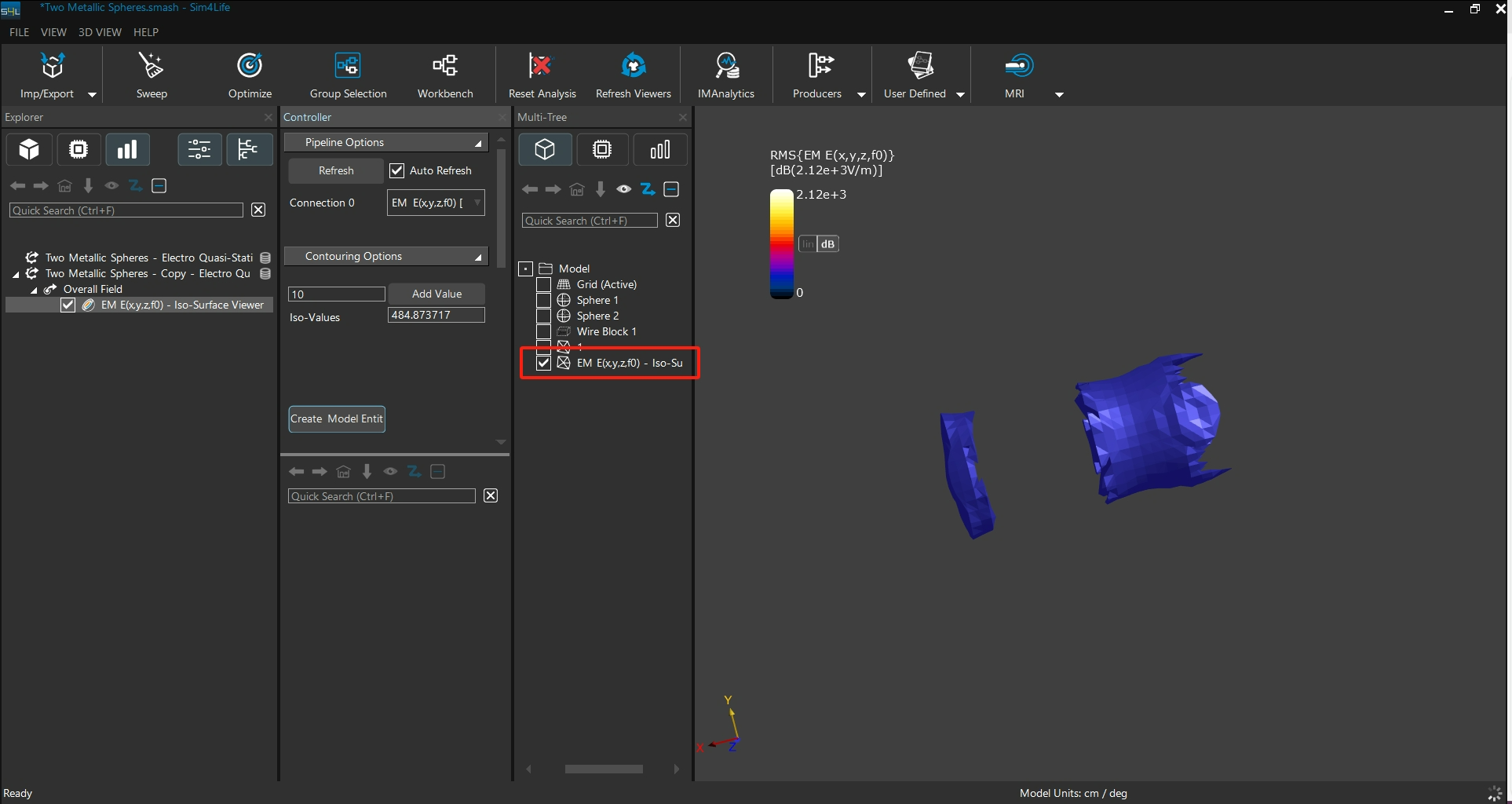Screen dimensions: 1512x804
Task: Click the Add Value button
Action: point(436,294)
